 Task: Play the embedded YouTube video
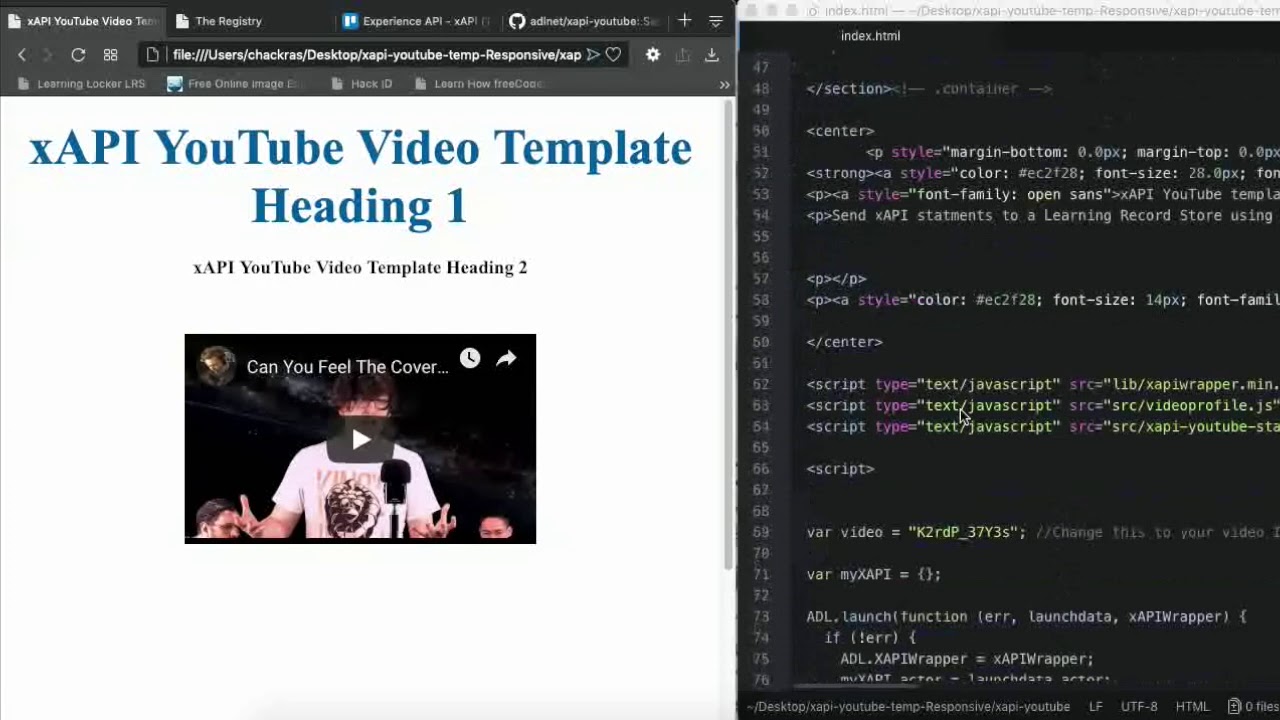[360, 440]
